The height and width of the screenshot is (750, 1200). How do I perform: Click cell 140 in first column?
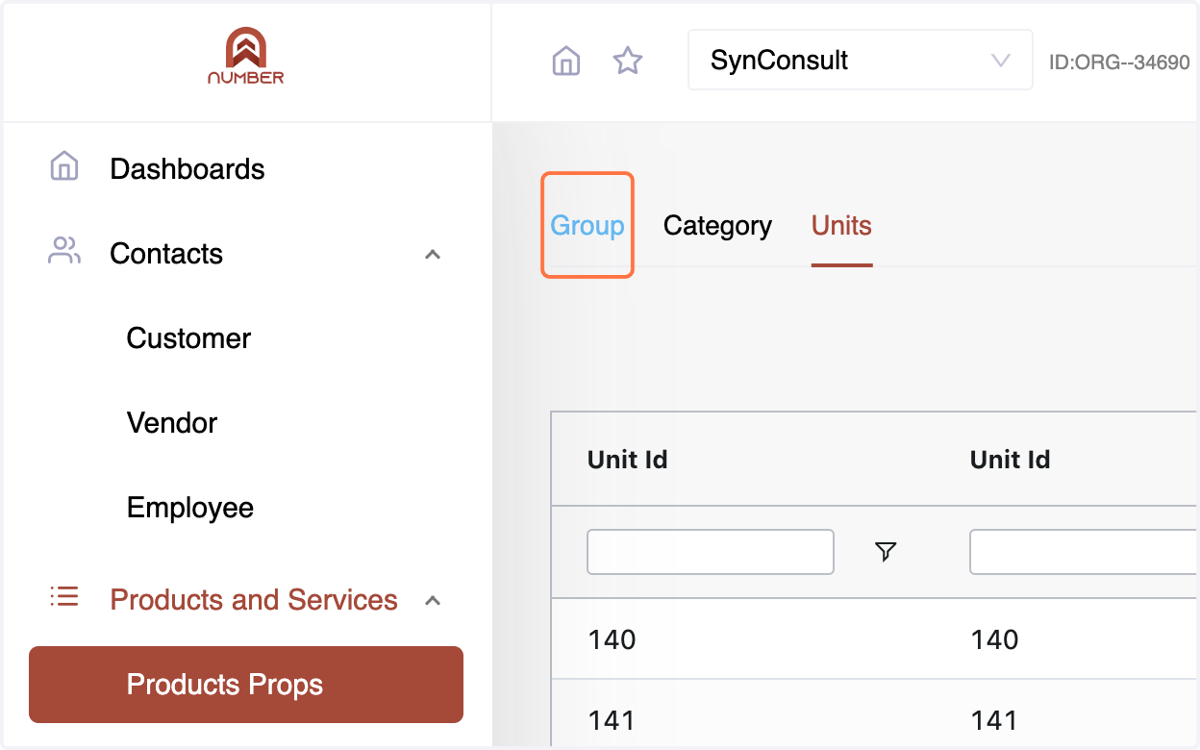coord(612,640)
